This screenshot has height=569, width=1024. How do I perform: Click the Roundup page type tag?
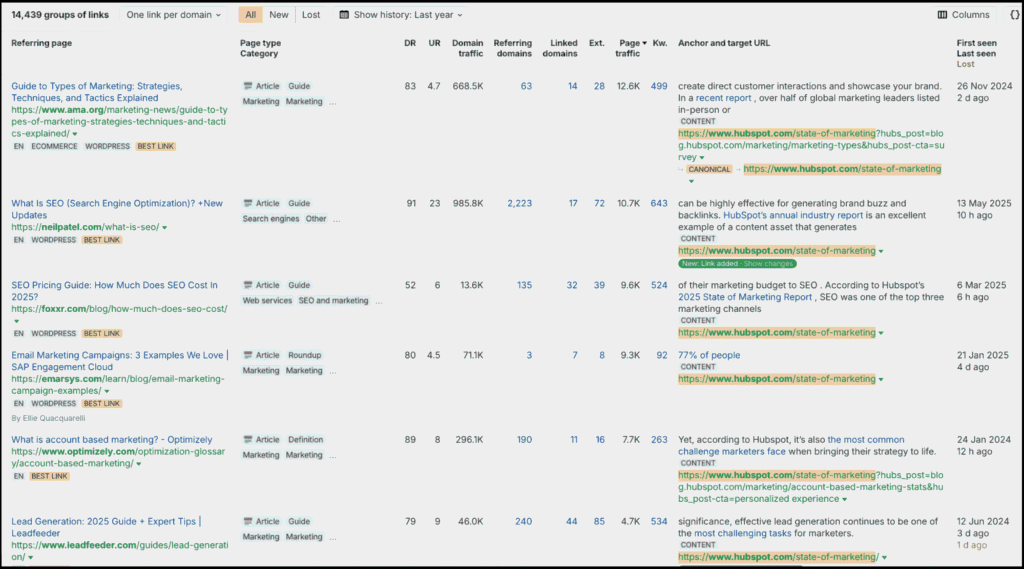(x=304, y=355)
